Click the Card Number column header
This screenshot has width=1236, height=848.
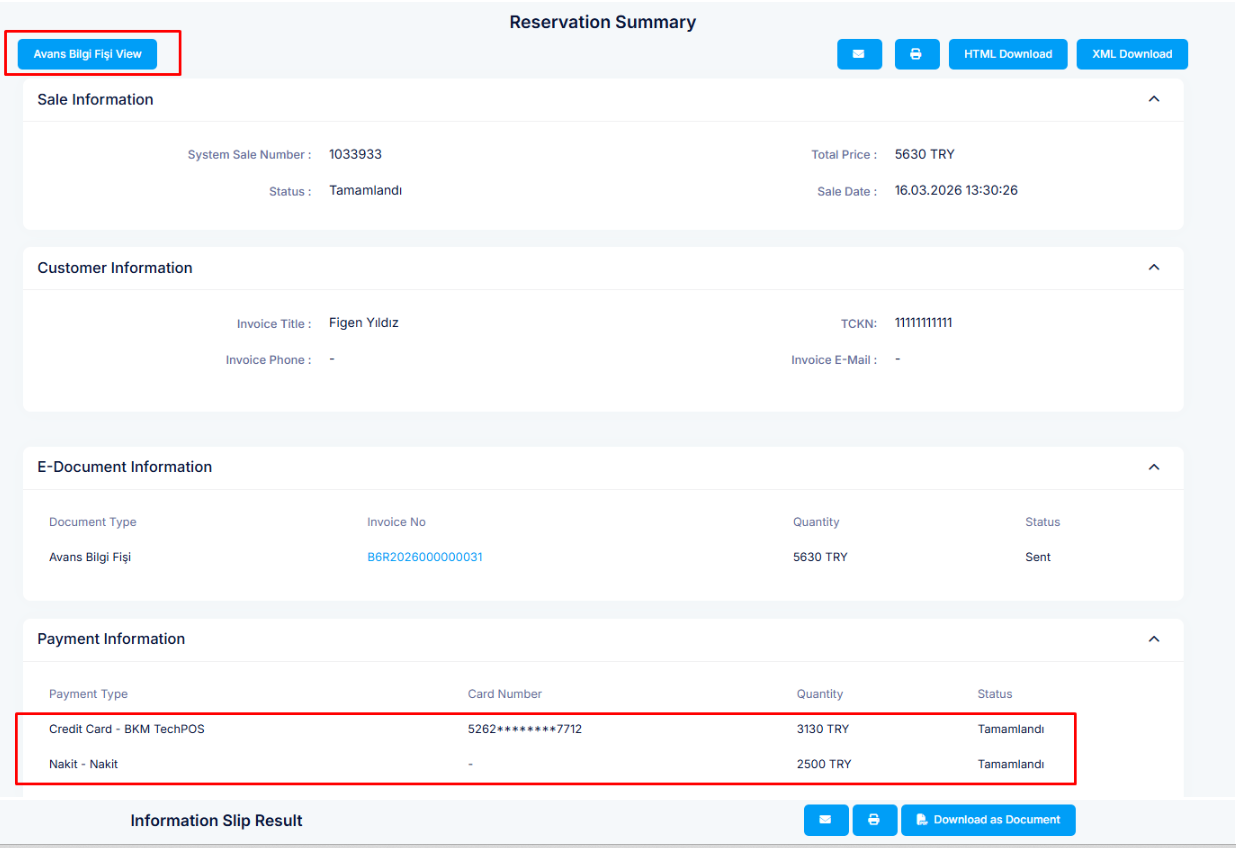505,694
